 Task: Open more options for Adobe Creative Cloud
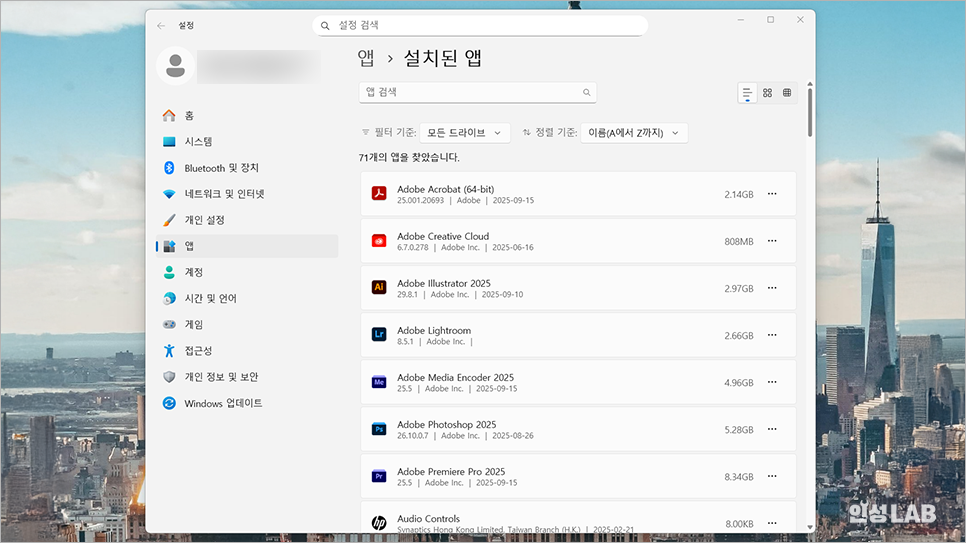(x=772, y=241)
